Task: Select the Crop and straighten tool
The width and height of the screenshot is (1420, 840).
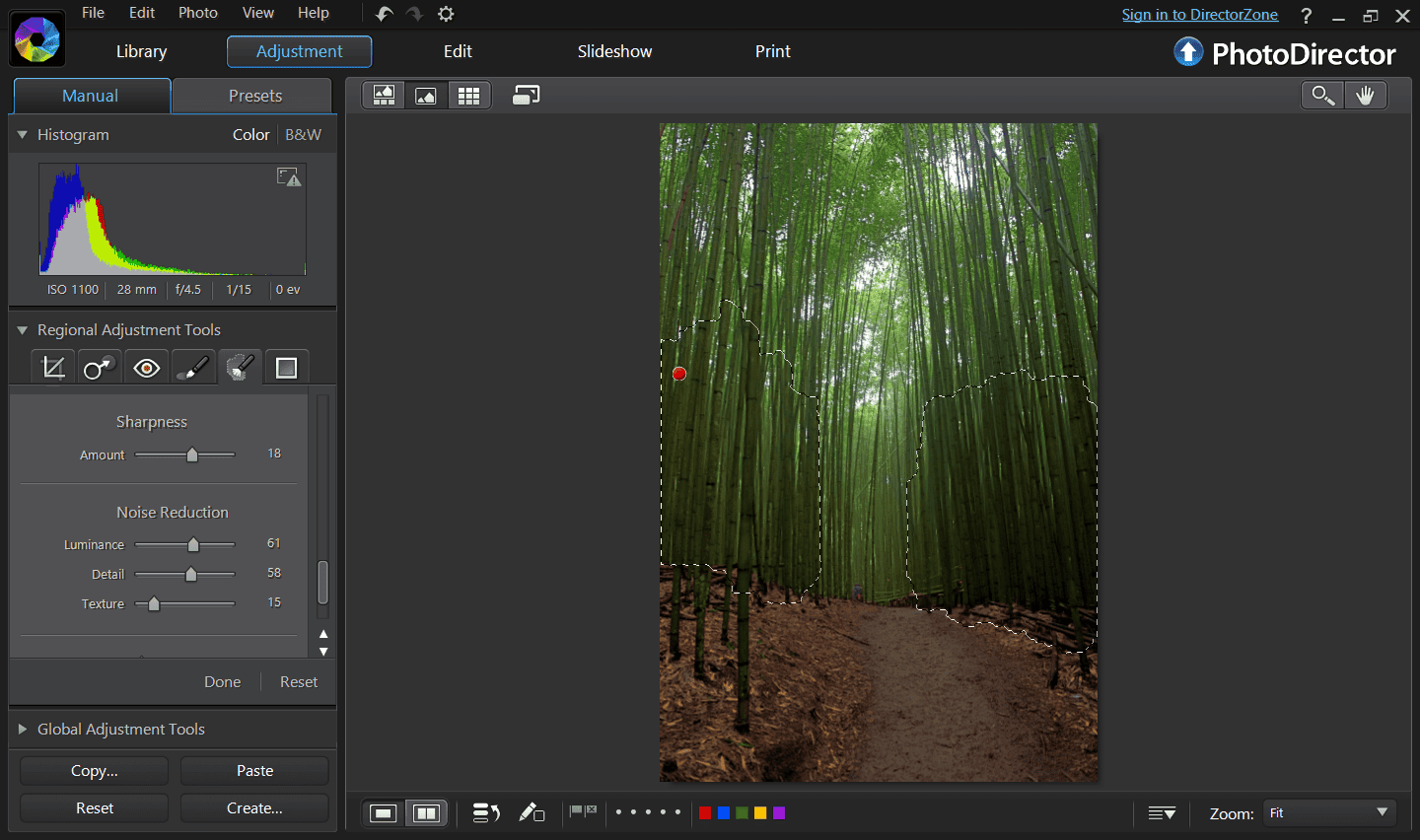Action: point(53,368)
